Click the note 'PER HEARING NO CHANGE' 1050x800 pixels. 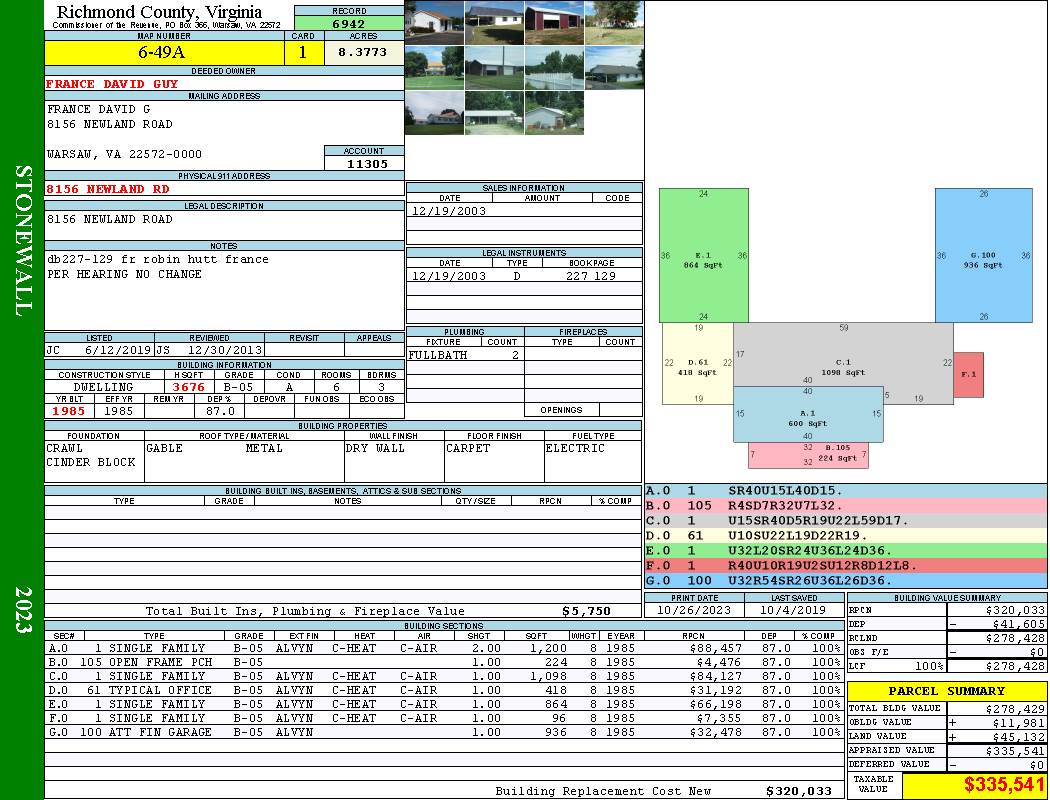pyautogui.click(x=124, y=274)
